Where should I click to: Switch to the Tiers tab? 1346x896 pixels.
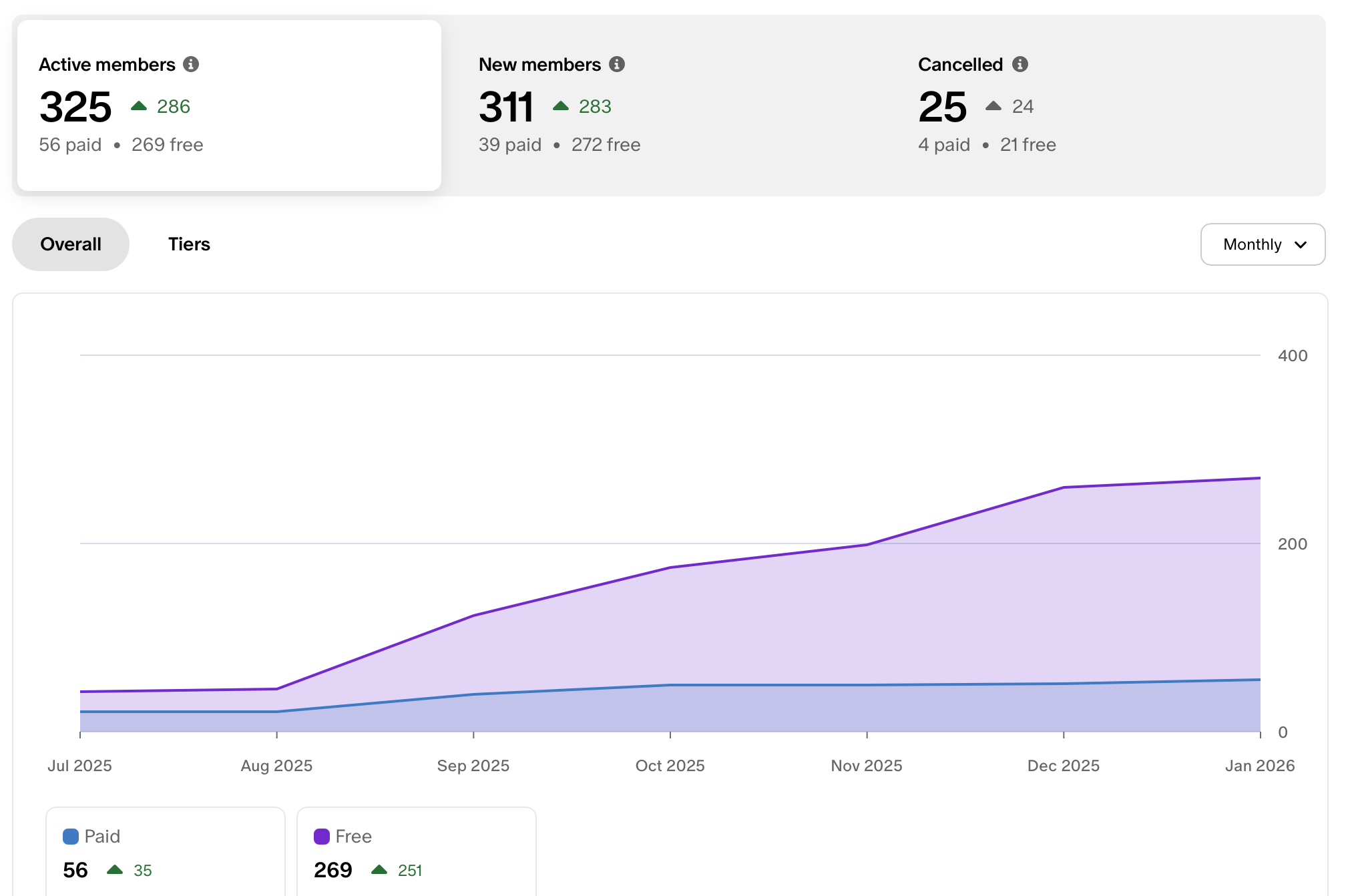pos(189,244)
